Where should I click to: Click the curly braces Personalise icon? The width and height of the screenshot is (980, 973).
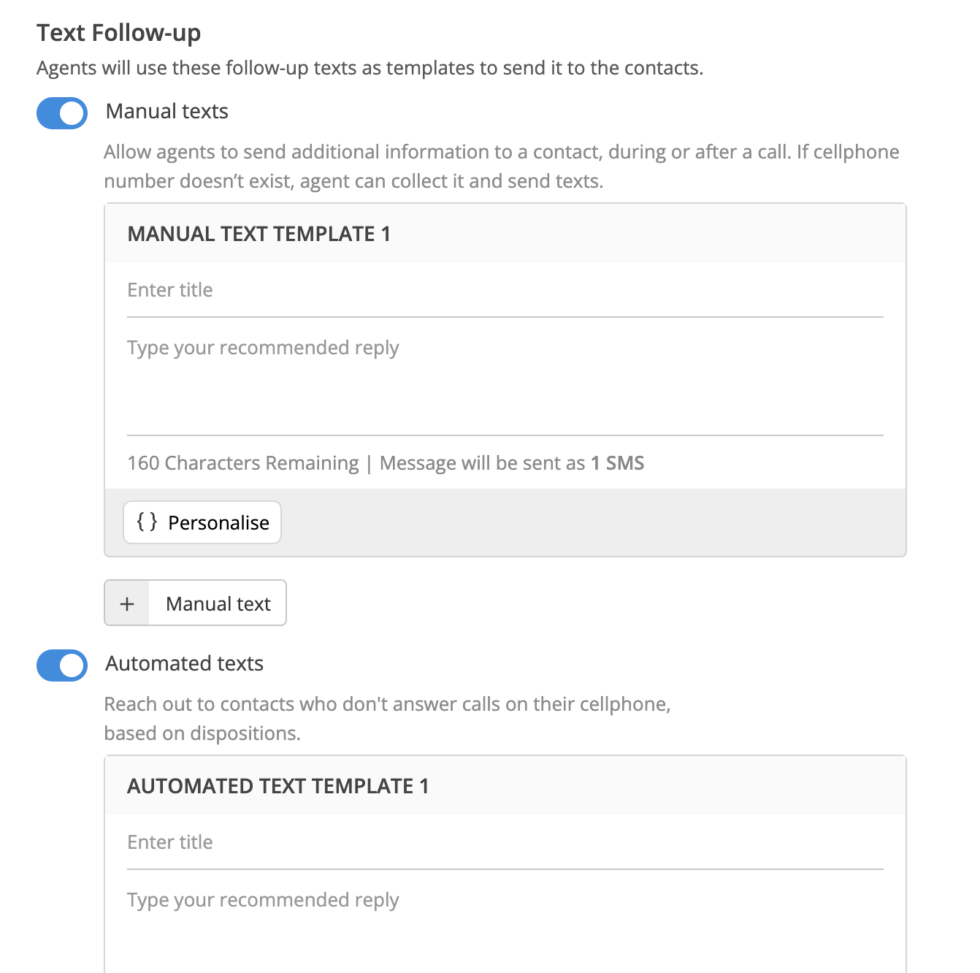click(147, 522)
